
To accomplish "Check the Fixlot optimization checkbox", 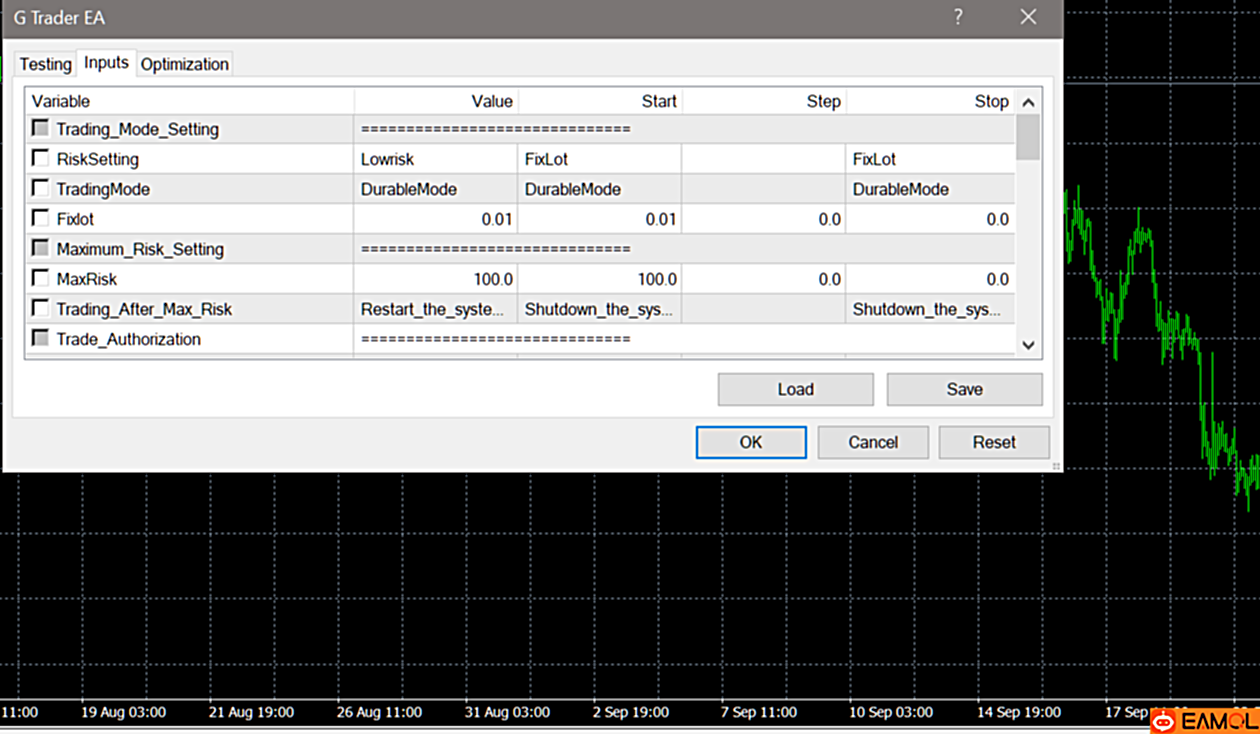I will pos(40,218).
